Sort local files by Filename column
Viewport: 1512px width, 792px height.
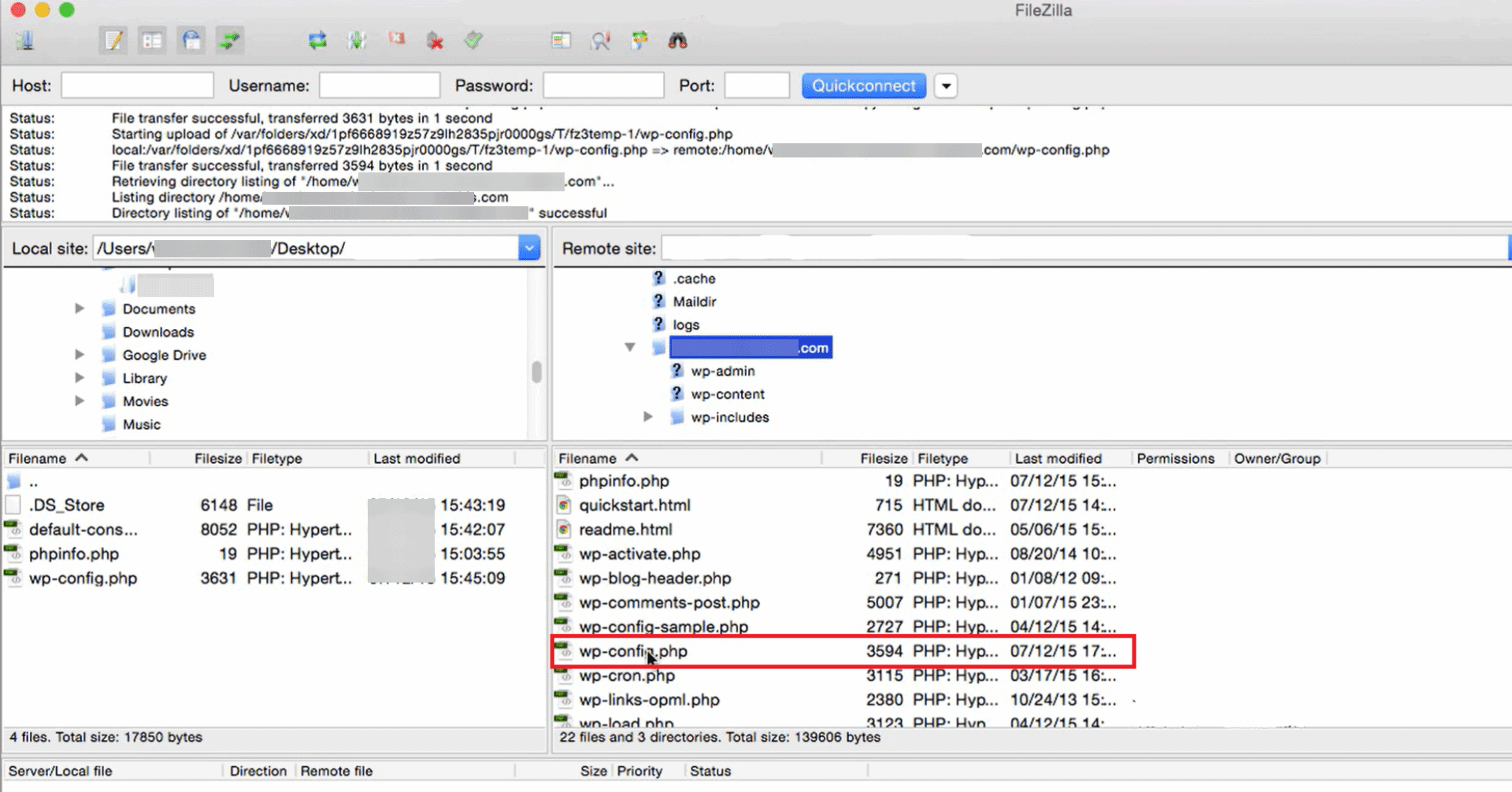pyautogui.click(x=76, y=458)
